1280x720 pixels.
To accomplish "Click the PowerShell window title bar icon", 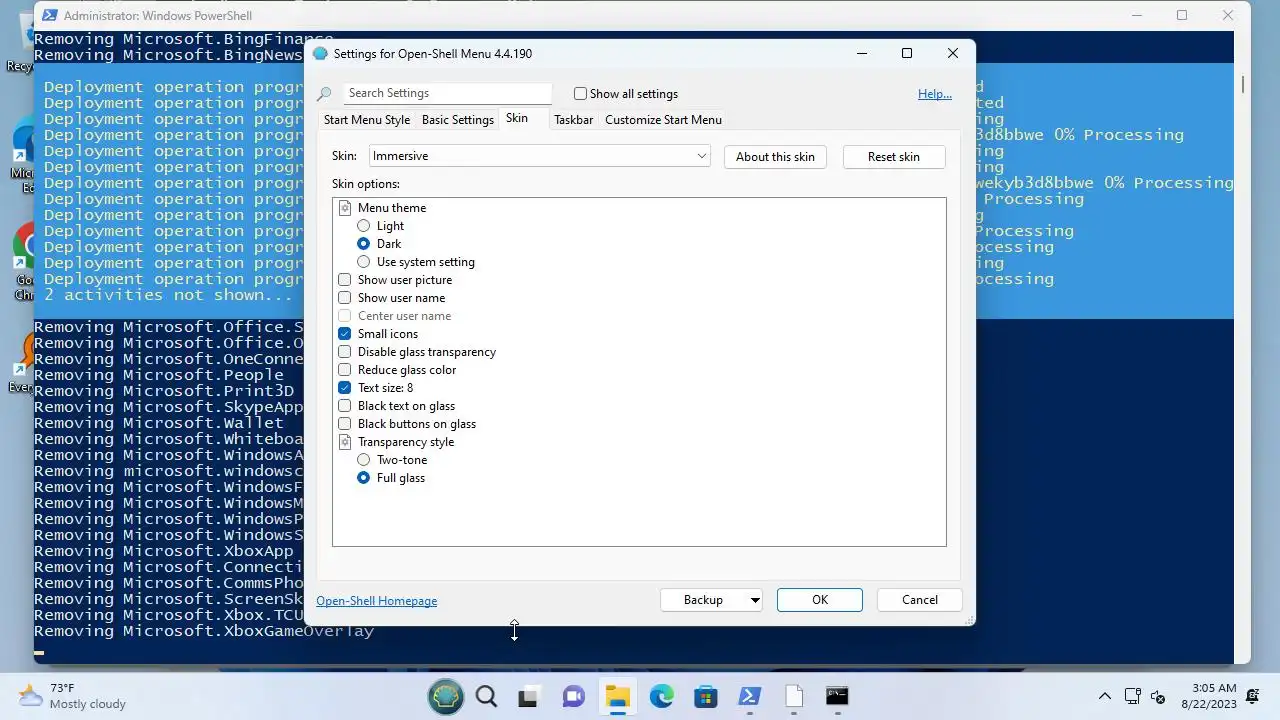I will [49, 15].
